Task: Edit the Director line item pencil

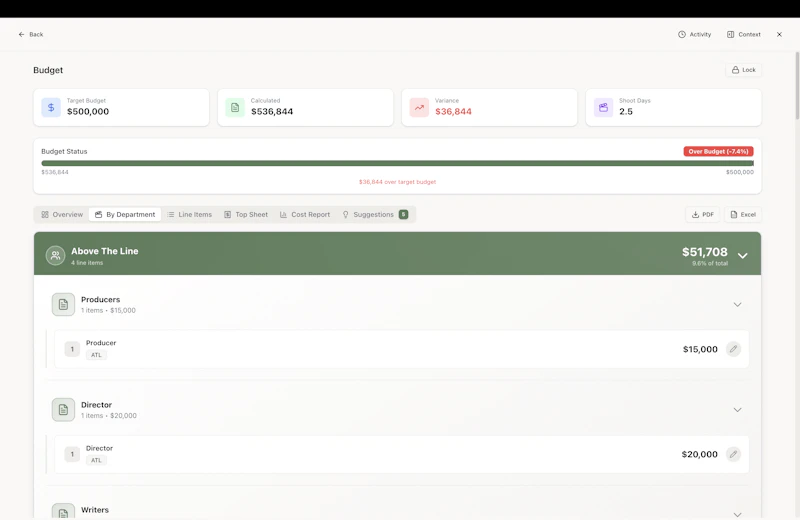Action: point(733,454)
